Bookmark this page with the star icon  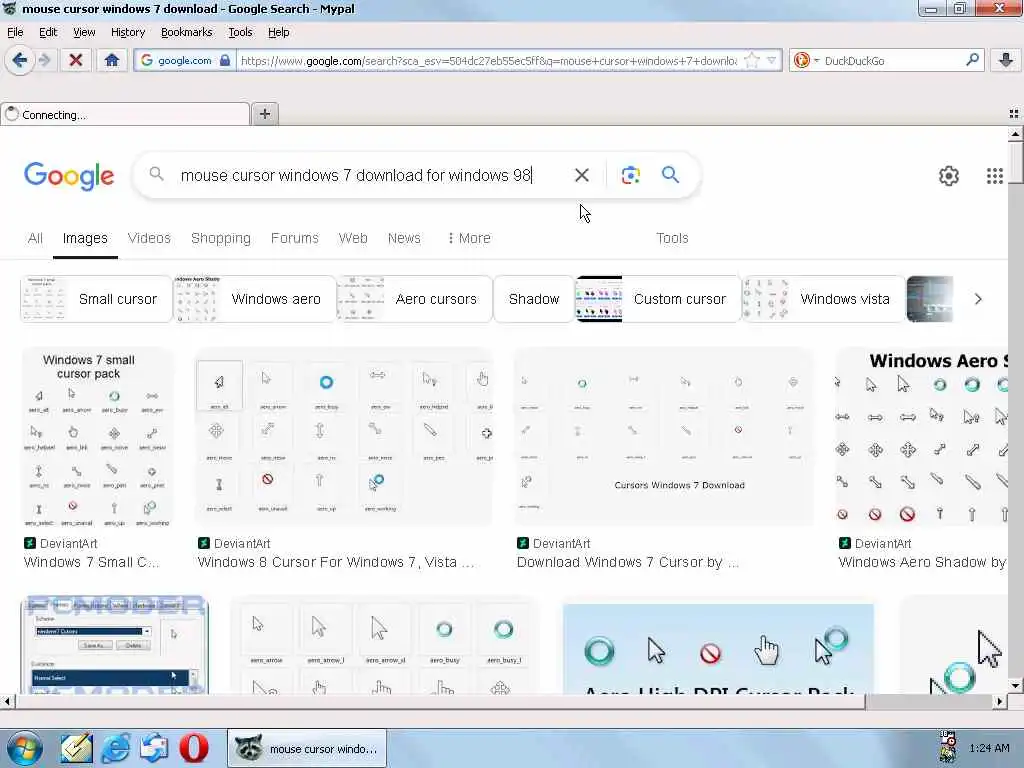[x=752, y=61]
